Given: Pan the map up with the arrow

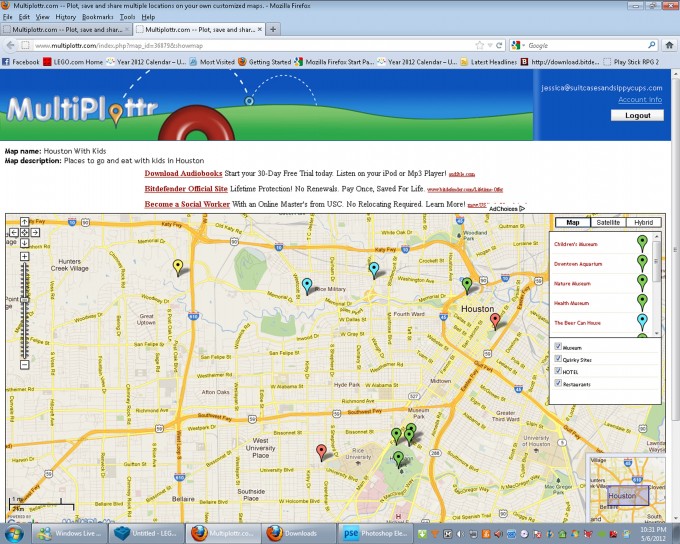Looking at the screenshot, I should click(x=24, y=222).
